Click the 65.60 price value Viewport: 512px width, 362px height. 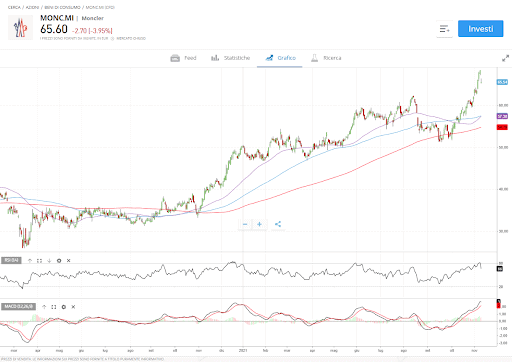point(54,29)
